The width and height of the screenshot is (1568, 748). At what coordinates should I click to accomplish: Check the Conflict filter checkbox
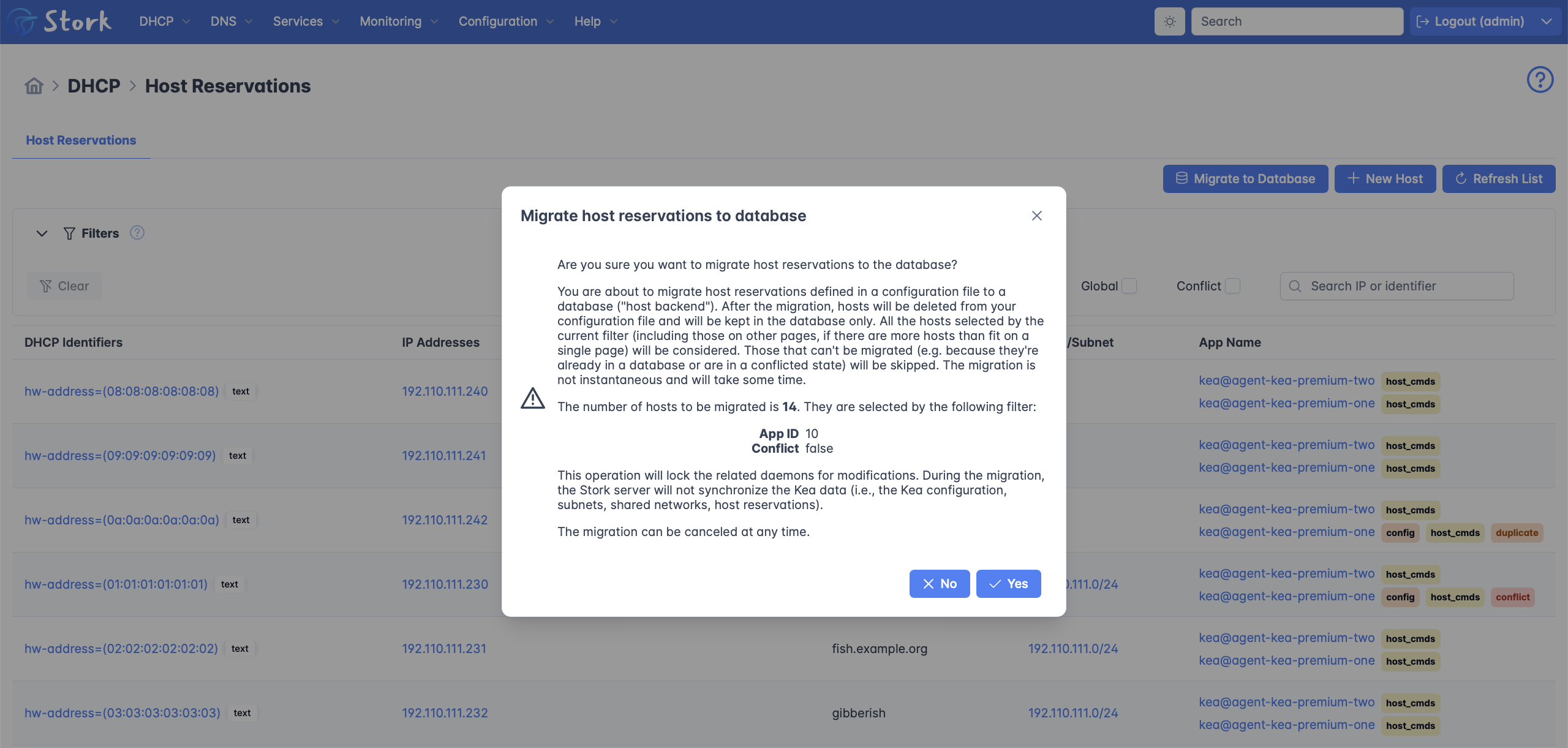(x=1232, y=286)
